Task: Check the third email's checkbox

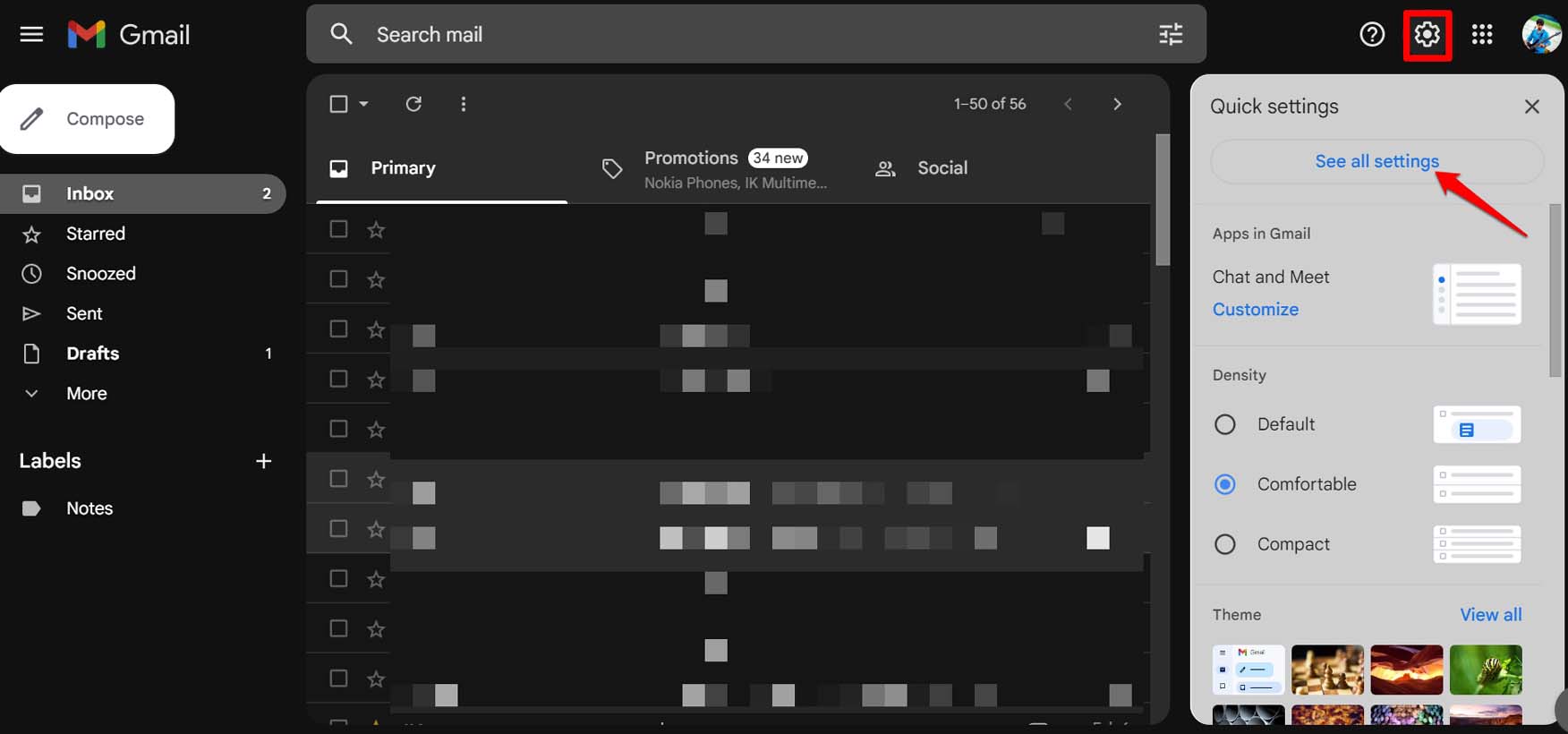Action: [x=338, y=329]
